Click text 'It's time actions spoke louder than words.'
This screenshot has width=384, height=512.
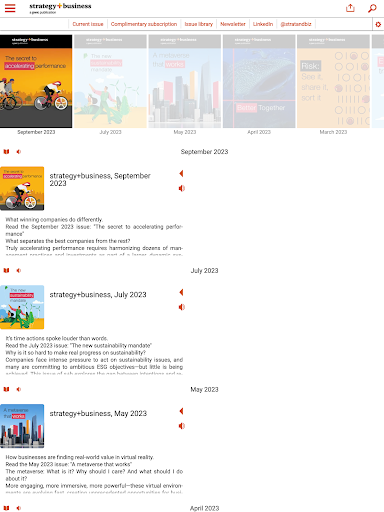(57, 338)
